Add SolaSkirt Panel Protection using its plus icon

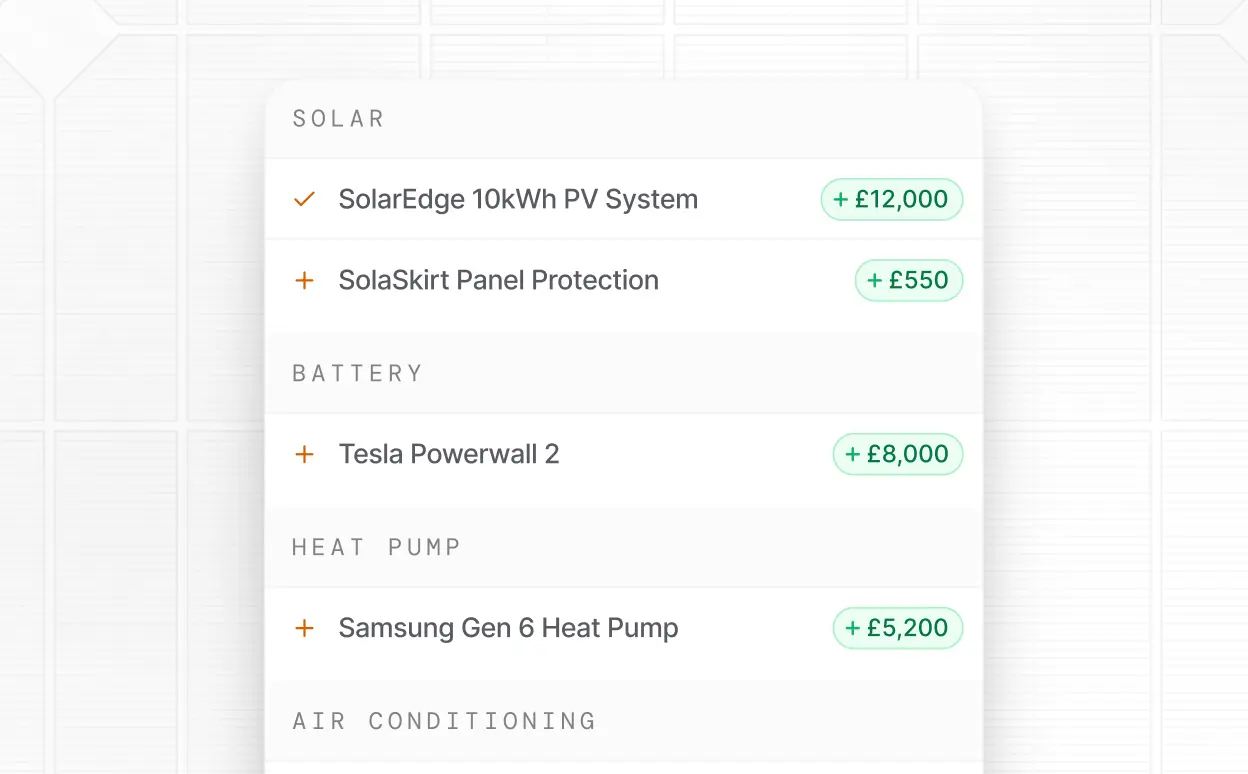click(304, 280)
